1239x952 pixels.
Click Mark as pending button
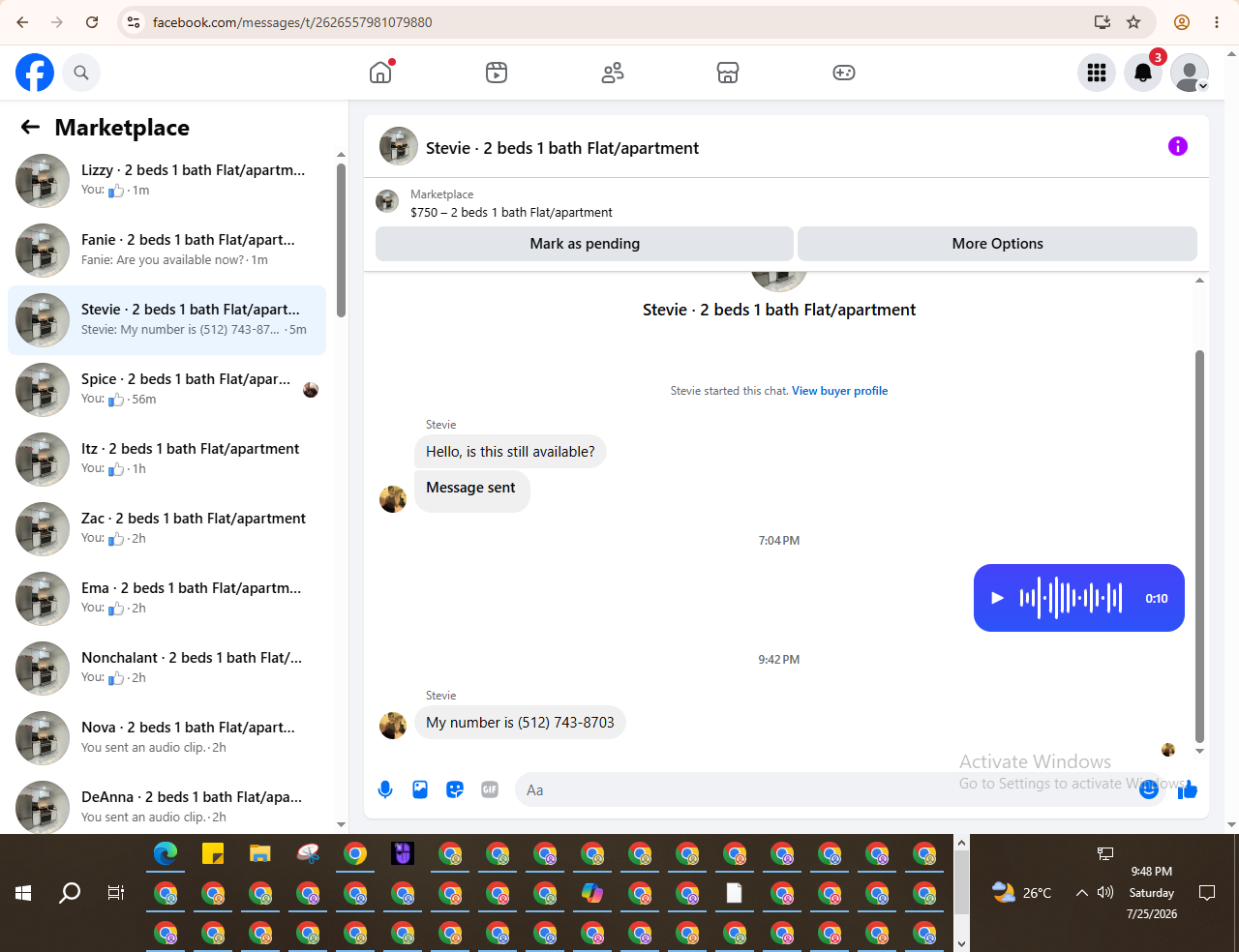[585, 244]
